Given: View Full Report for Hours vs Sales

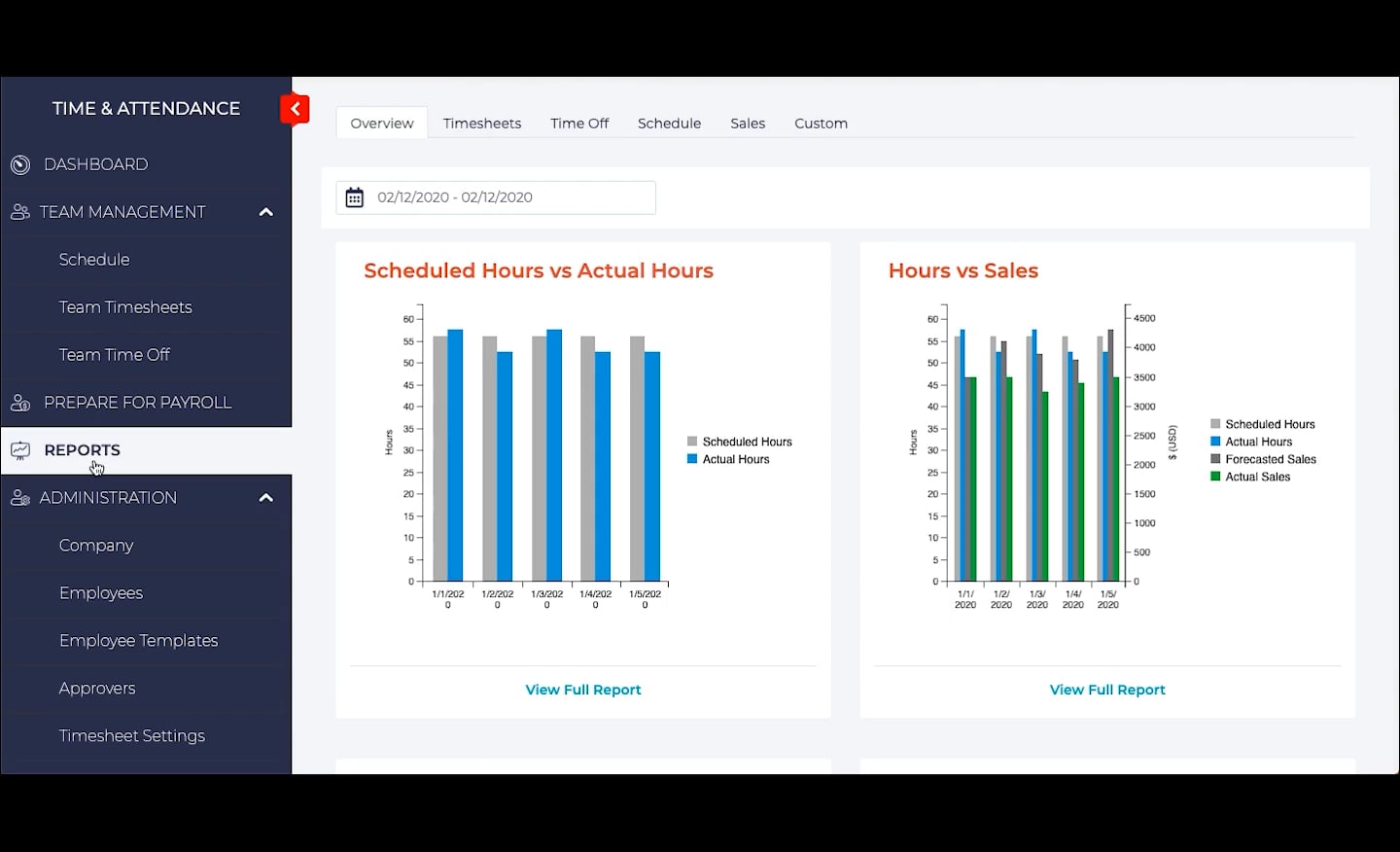Looking at the screenshot, I should pyautogui.click(x=1107, y=690).
